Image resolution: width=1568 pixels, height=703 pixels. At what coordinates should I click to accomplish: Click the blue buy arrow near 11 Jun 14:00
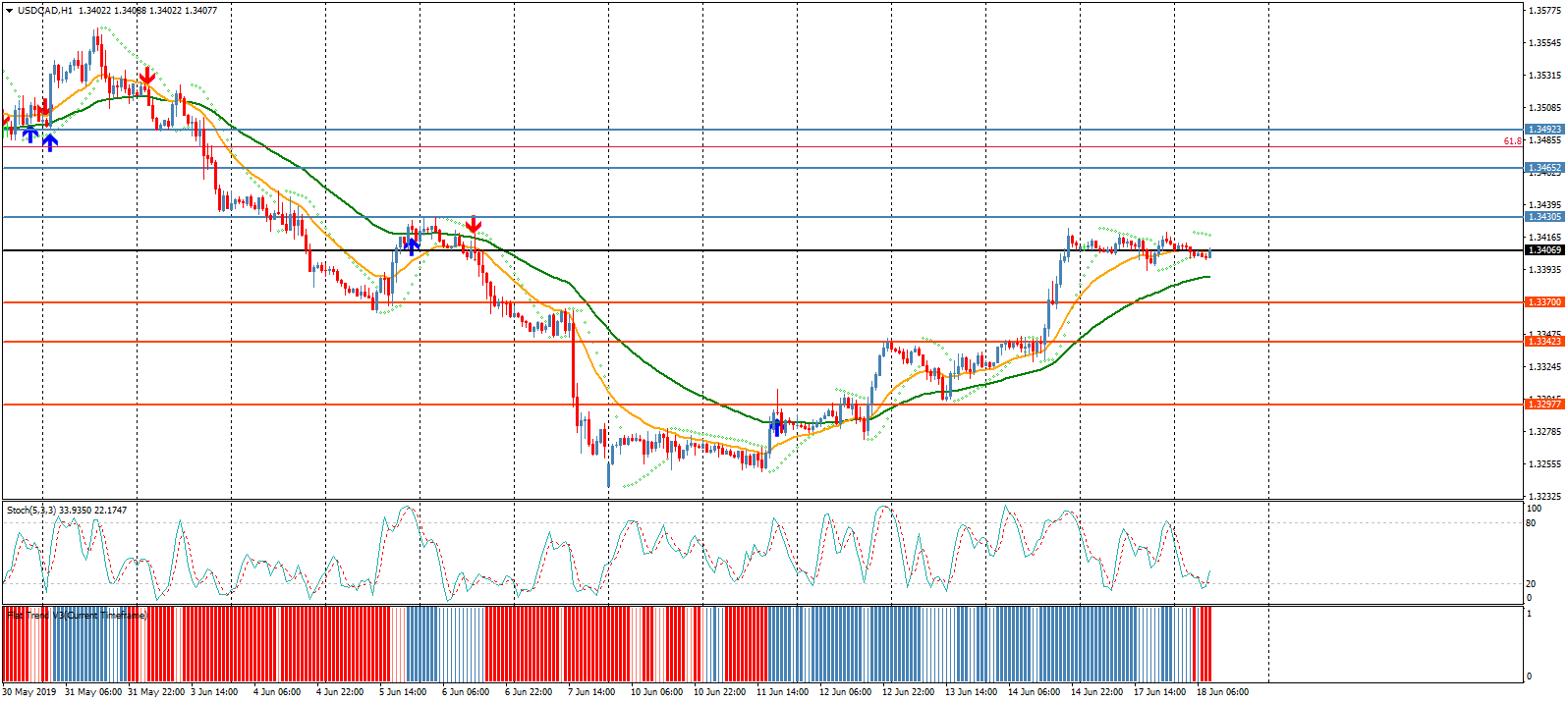tap(778, 426)
